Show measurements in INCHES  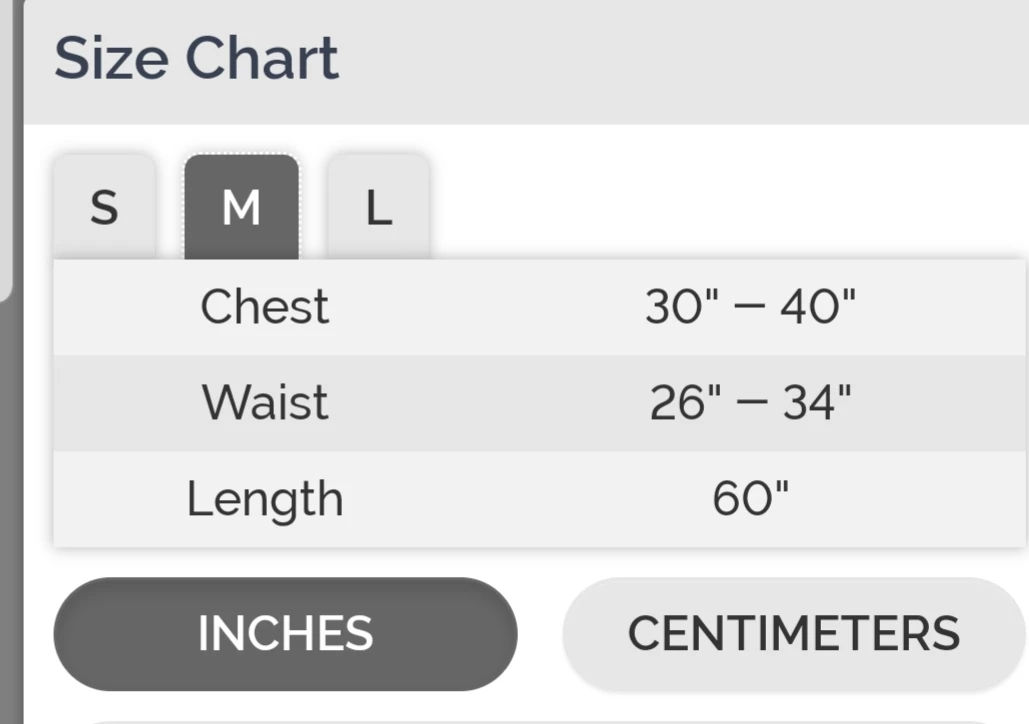(285, 634)
